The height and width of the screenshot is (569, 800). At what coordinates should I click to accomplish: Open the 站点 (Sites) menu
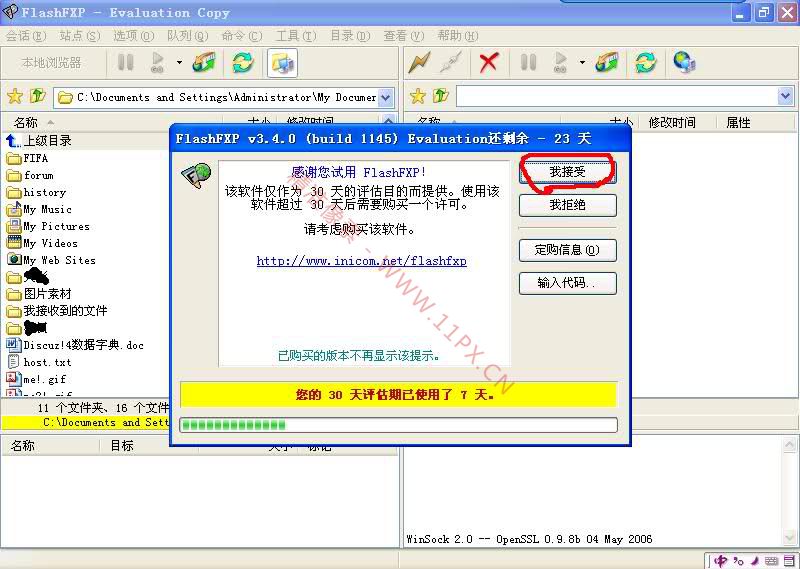click(x=80, y=36)
